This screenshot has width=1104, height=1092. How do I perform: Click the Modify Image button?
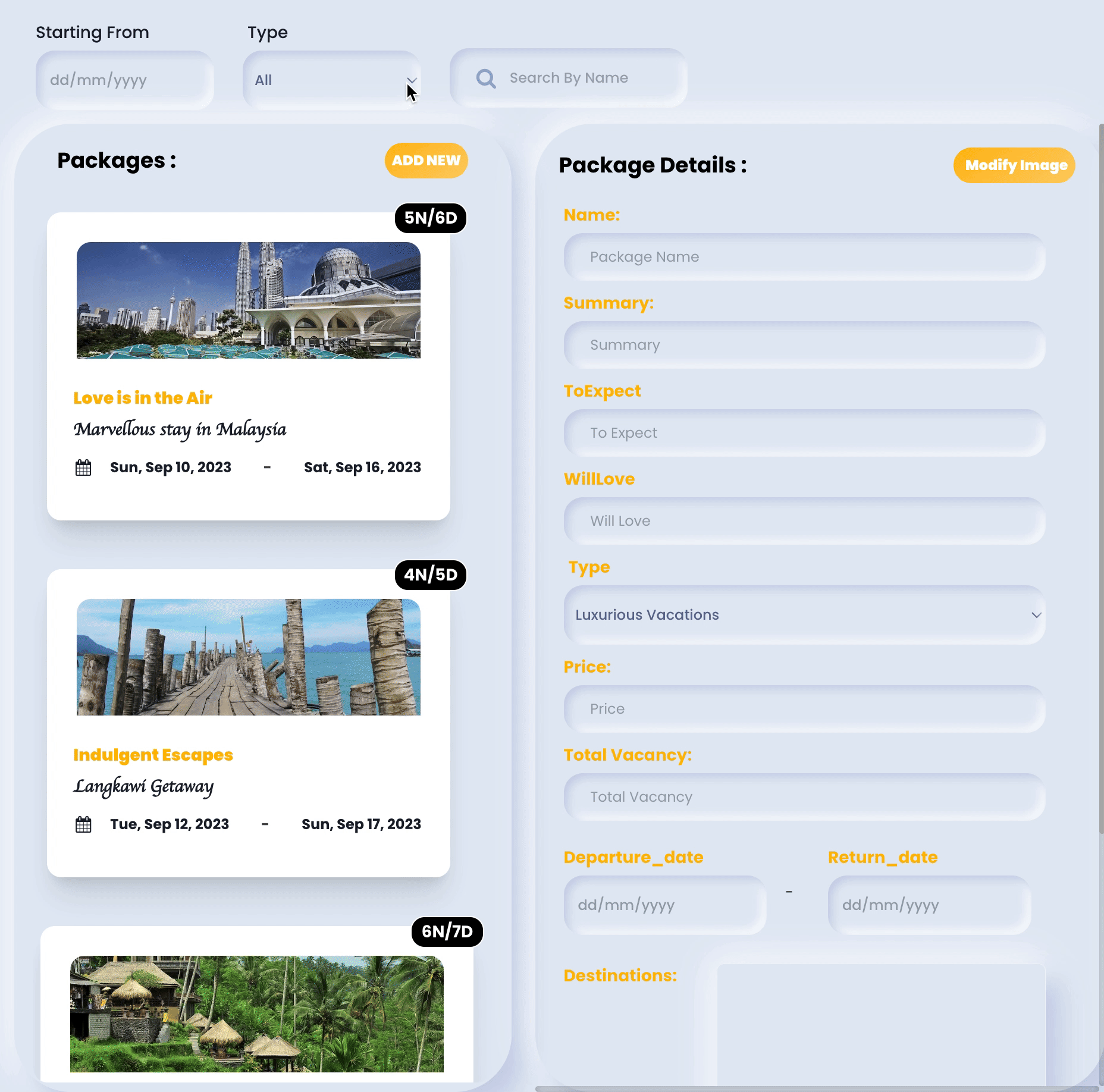pyautogui.click(x=1014, y=165)
